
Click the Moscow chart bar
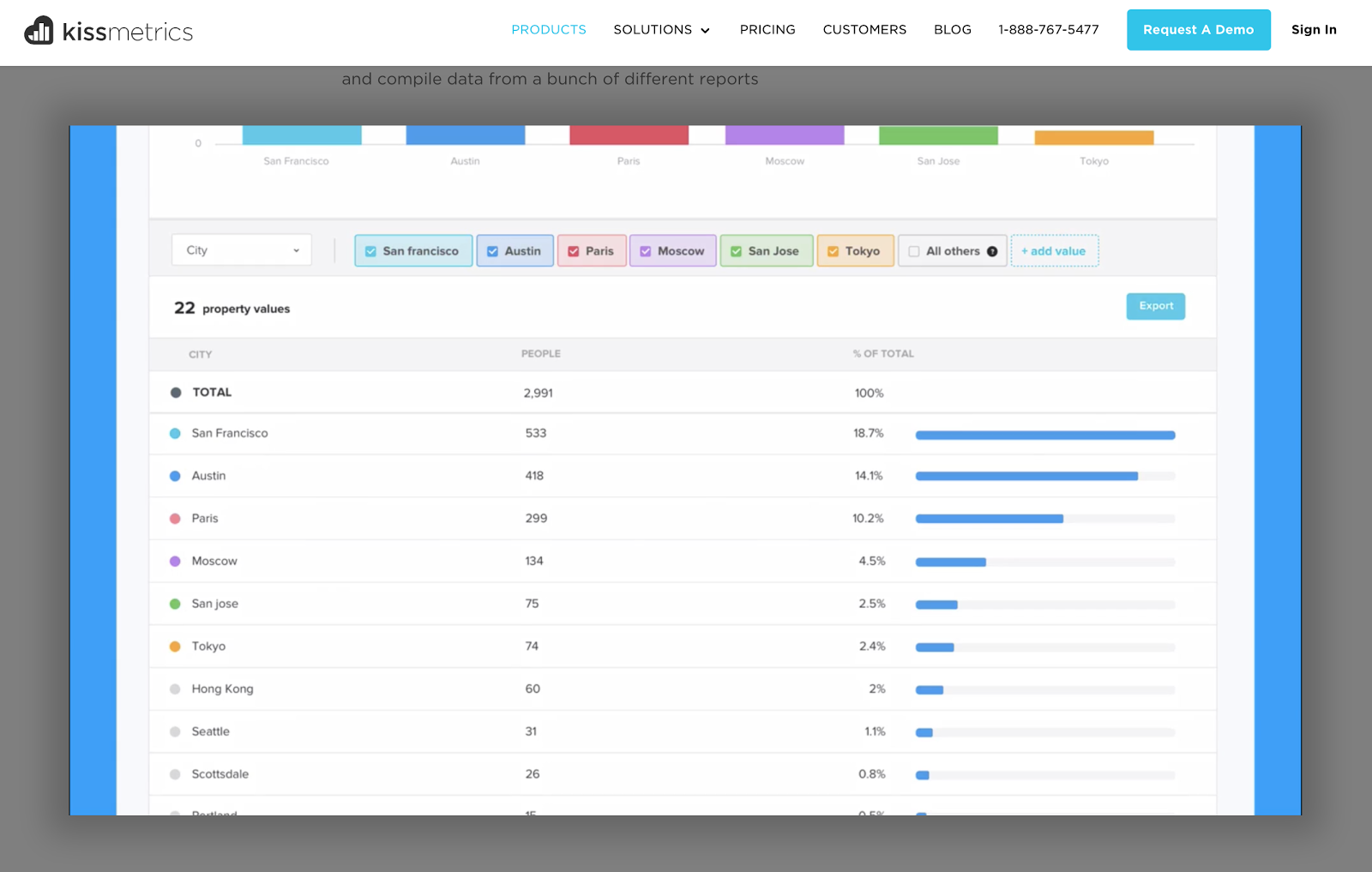[785, 135]
